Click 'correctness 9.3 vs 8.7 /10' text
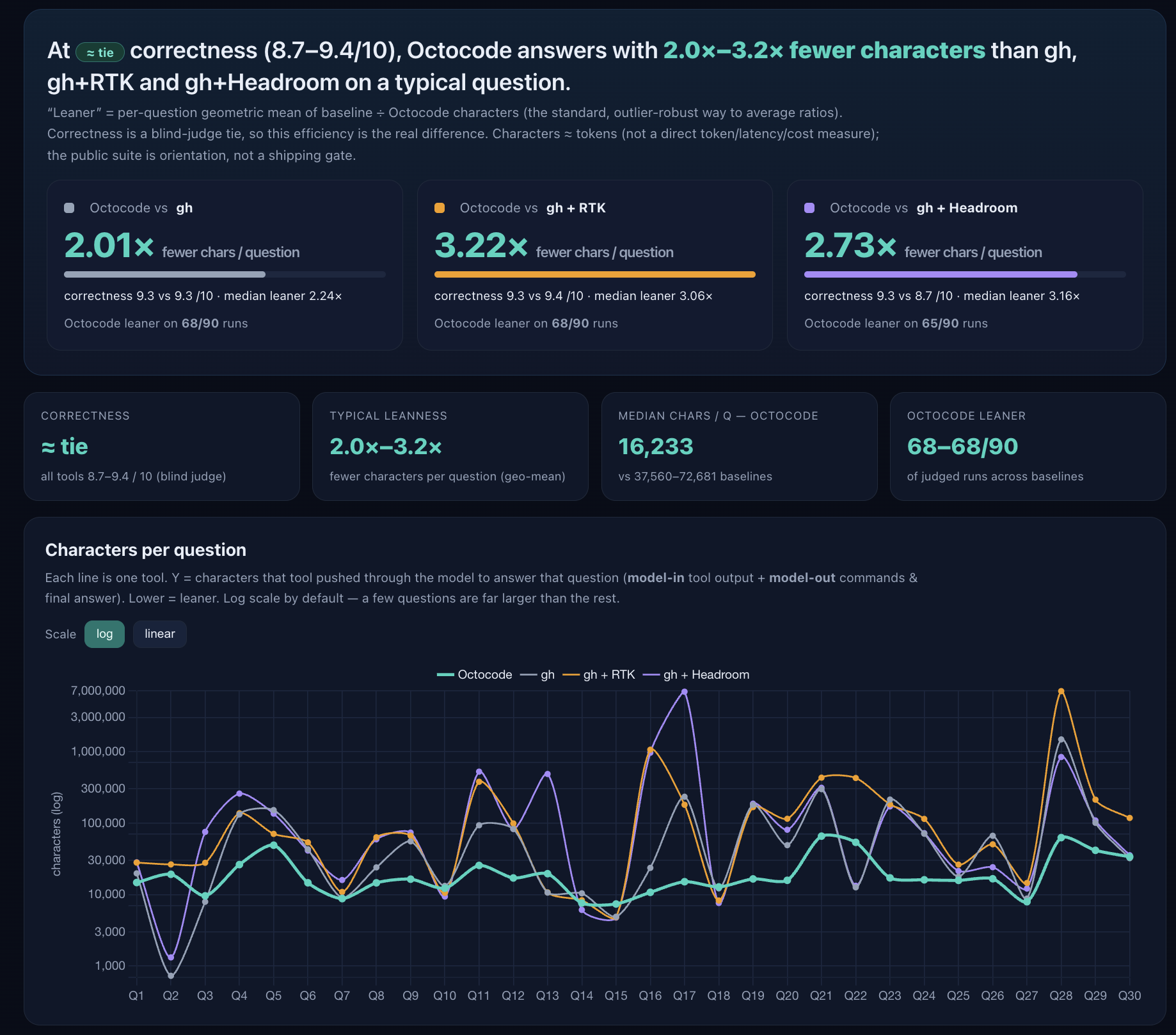Viewport: 1176px width, 1035px height. pos(878,296)
